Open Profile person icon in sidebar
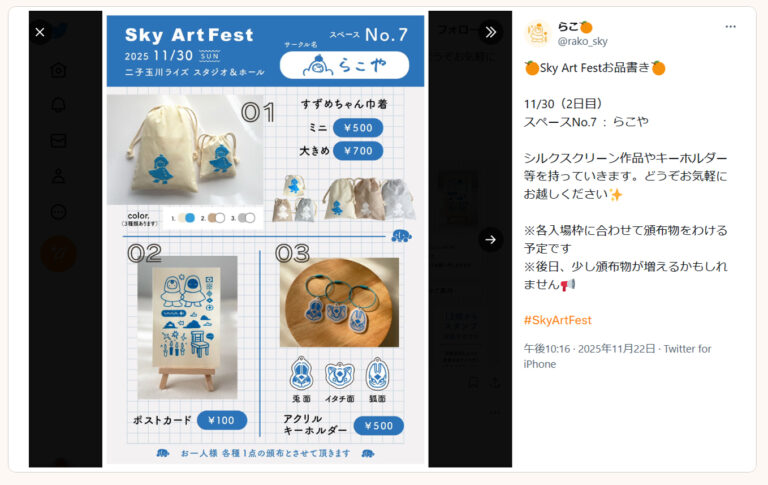The height and width of the screenshot is (485, 768). 58,176
